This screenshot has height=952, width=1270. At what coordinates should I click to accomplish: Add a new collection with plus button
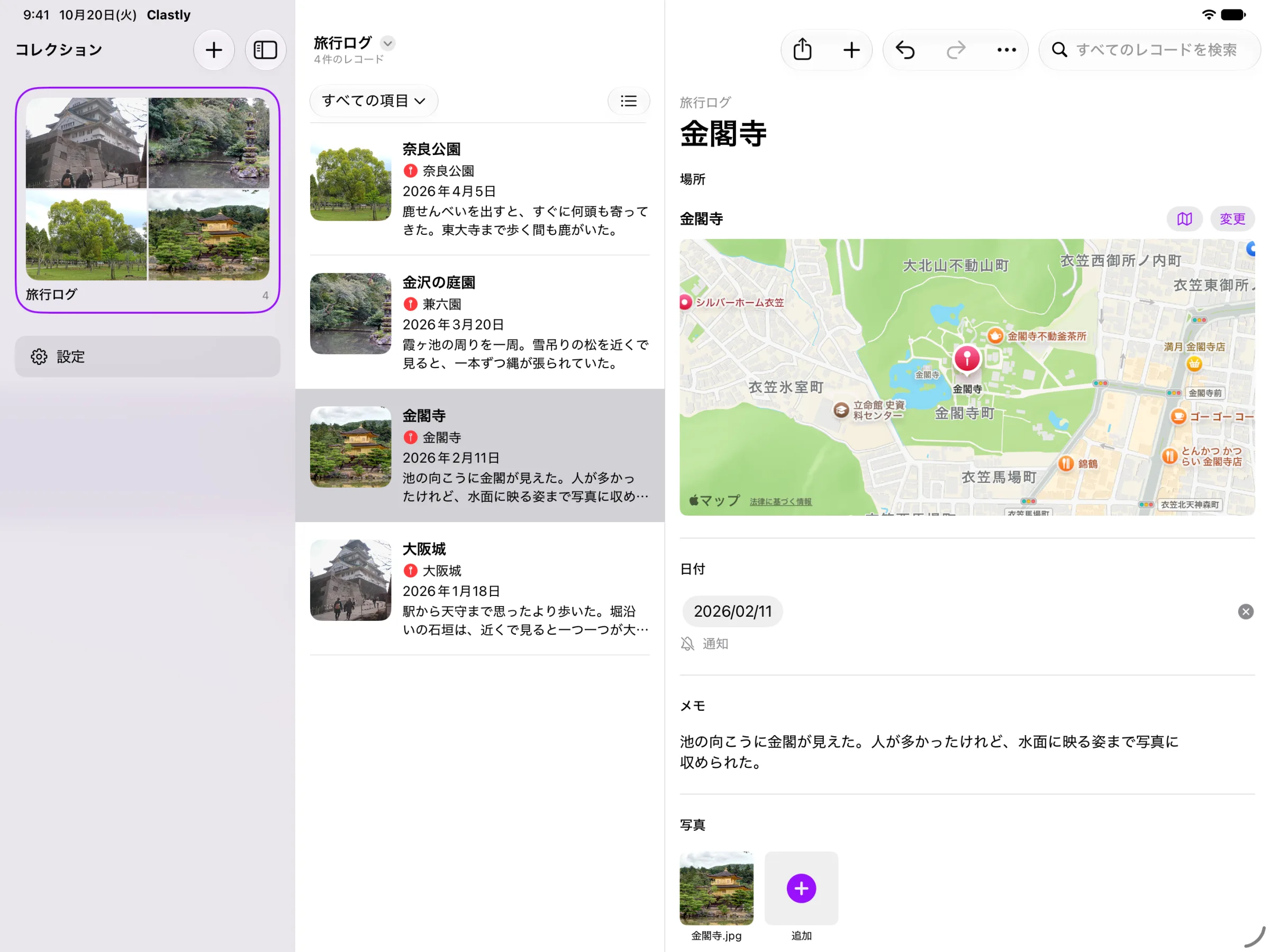214,50
